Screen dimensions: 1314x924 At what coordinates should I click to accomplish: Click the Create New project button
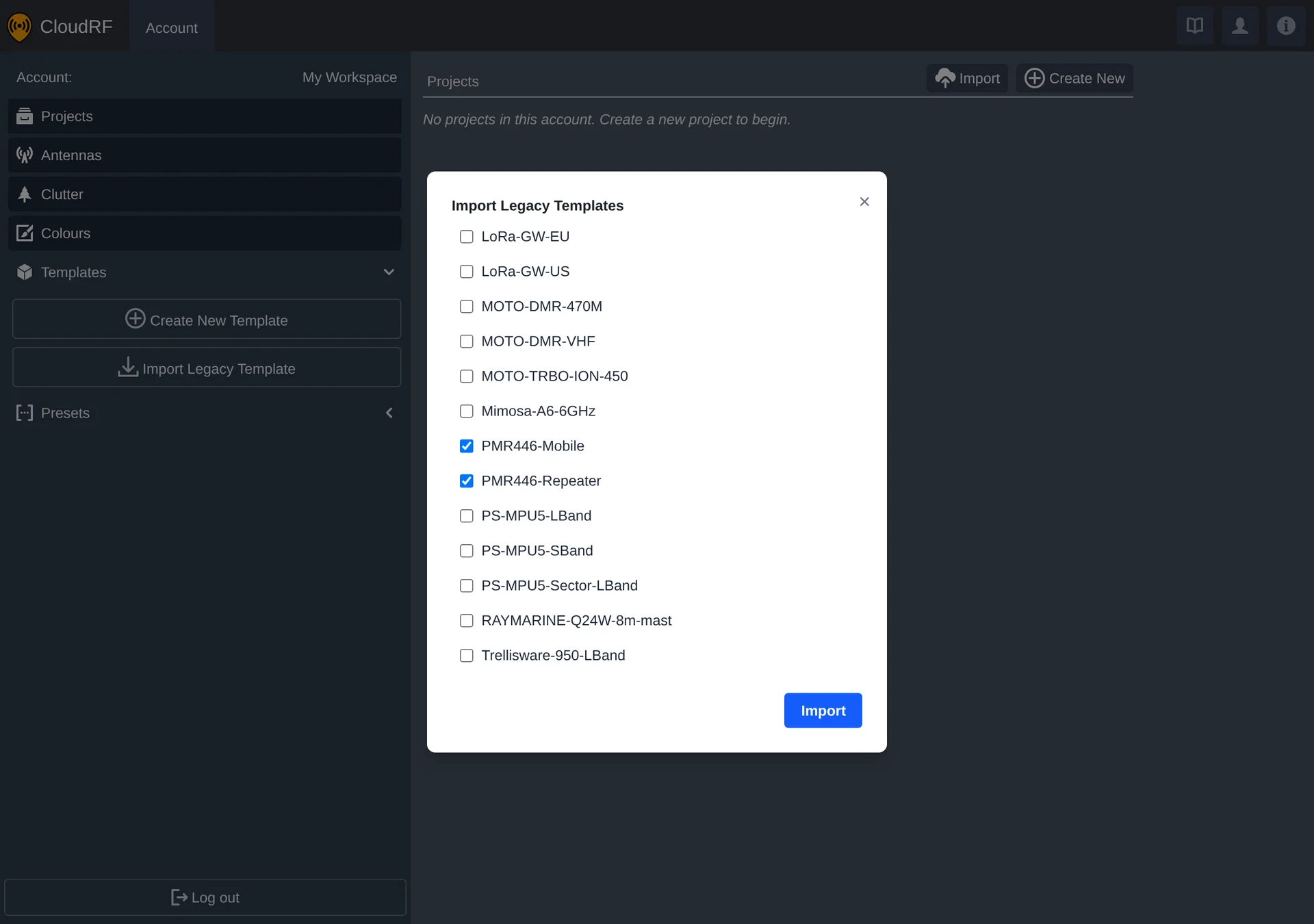pyautogui.click(x=1074, y=78)
